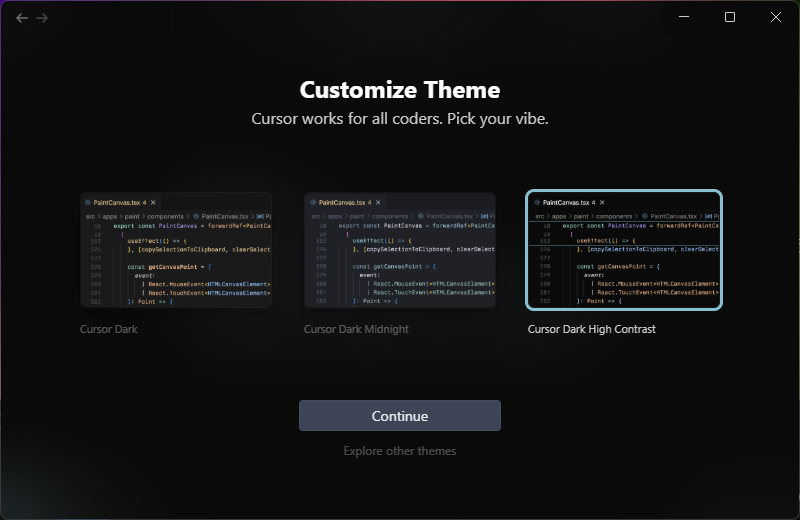The height and width of the screenshot is (520, 800).
Task: Close the Cursor setup window
Action: click(x=776, y=17)
